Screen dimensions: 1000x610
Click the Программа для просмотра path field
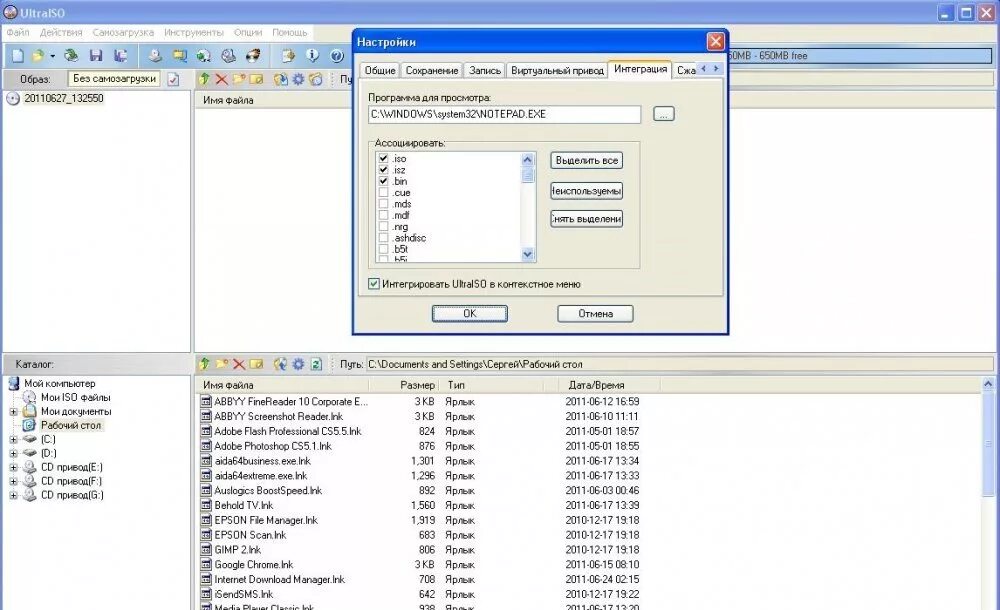[504, 114]
